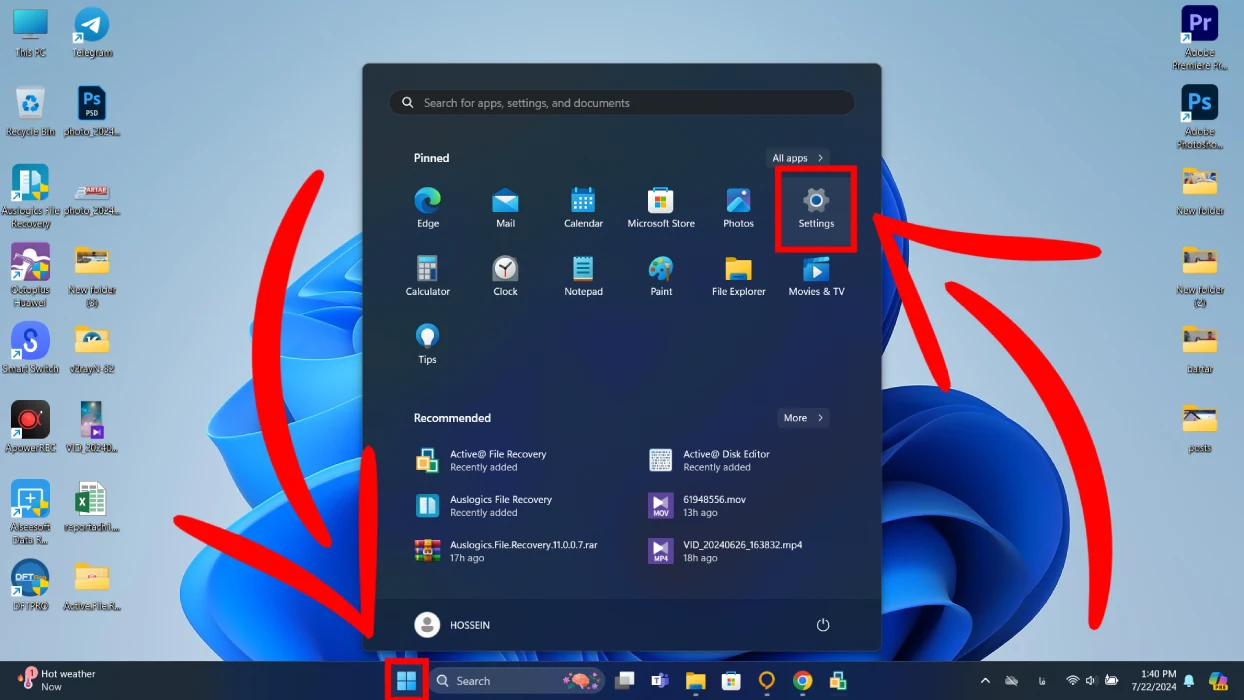Open the Start button on the taskbar
Image resolution: width=1244 pixels, height=700 pixels.
pyautogui.click(x=406, y=681)
